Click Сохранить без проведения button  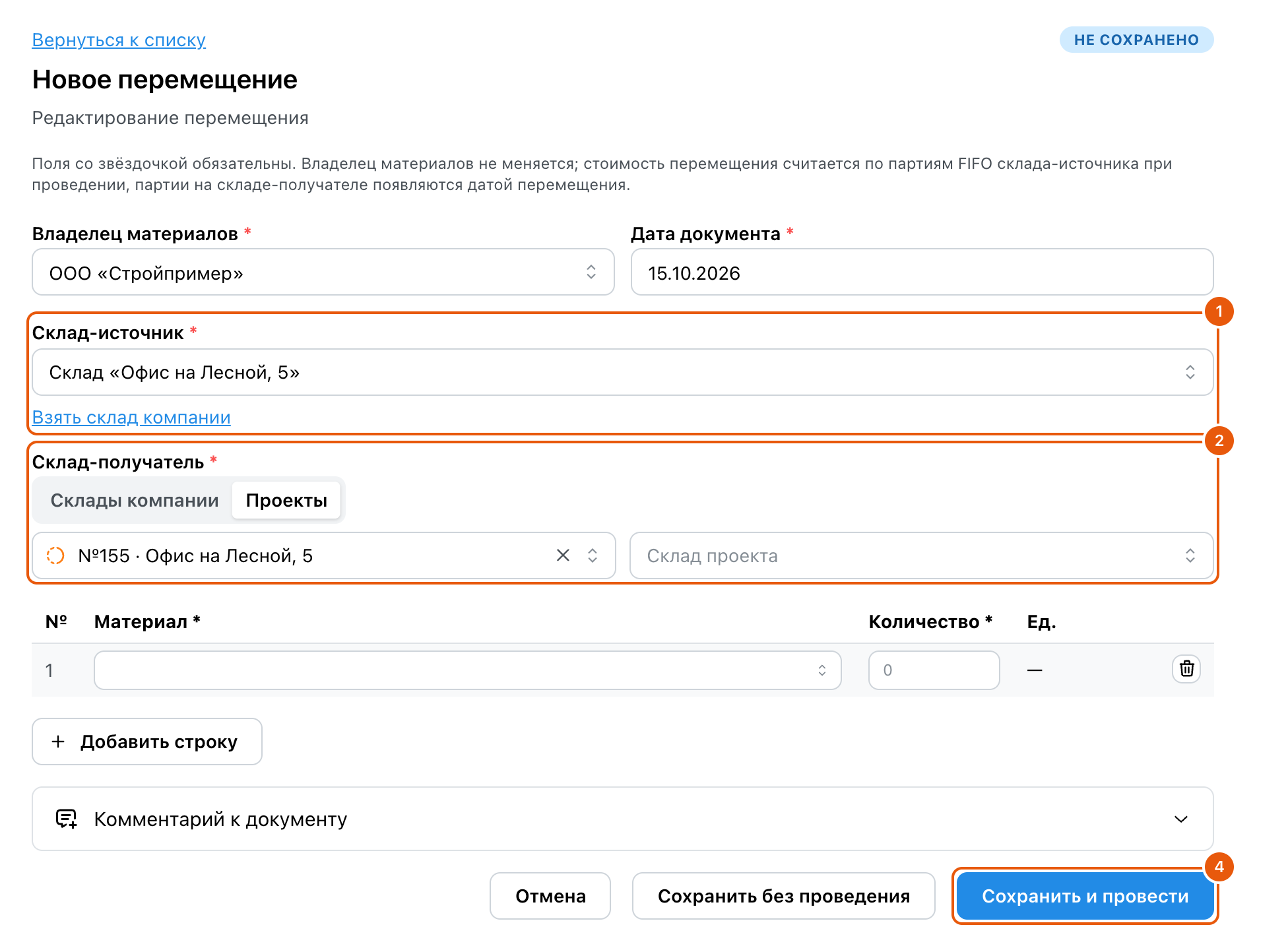(x=784, y=896)
